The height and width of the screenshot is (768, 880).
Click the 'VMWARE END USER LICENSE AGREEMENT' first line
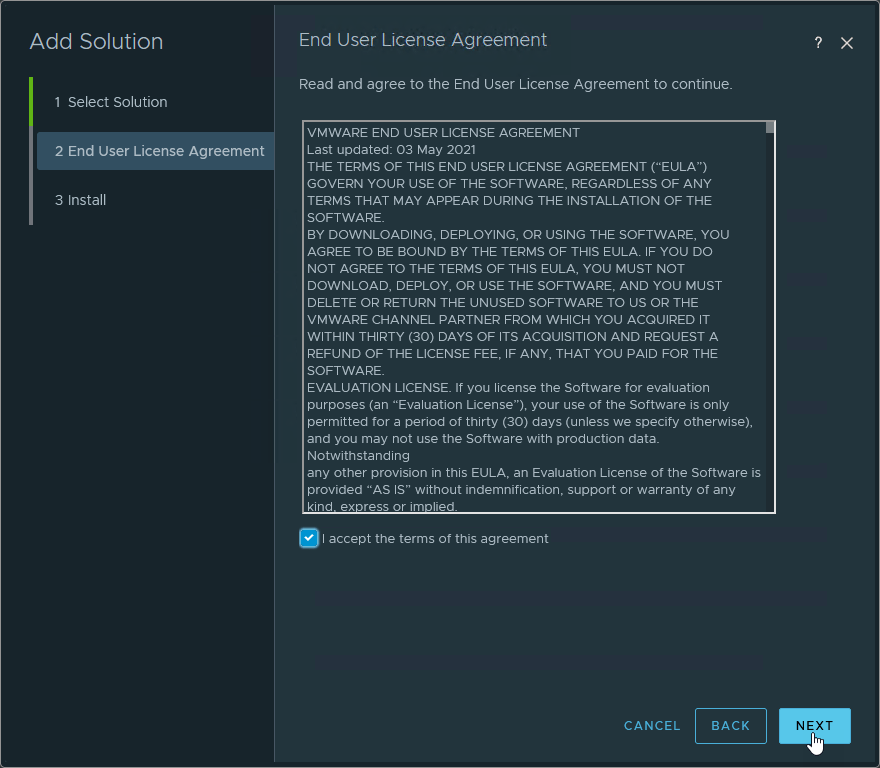tap(443, 132)
